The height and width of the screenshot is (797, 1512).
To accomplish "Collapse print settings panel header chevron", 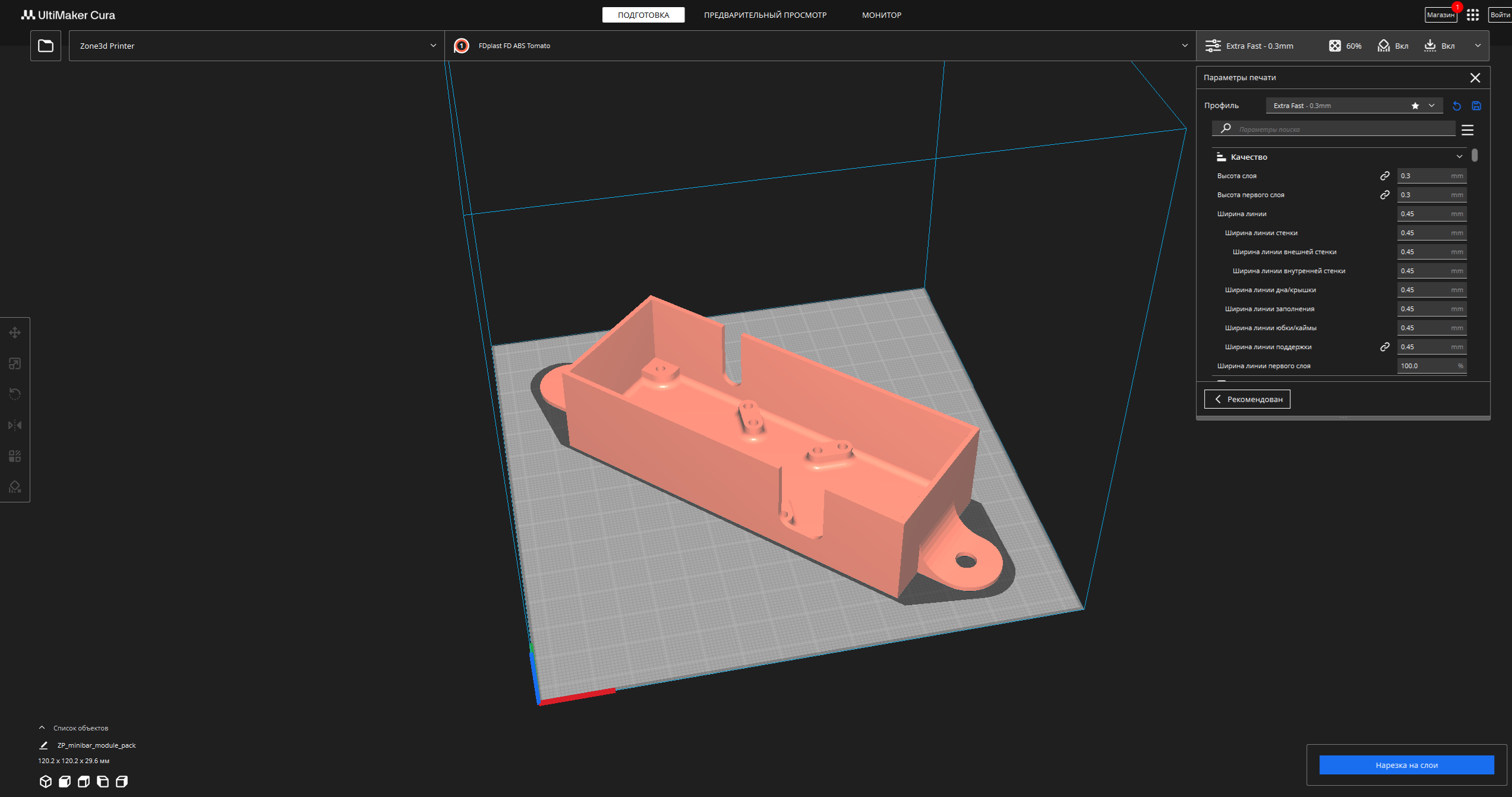I will point(1478,46).
